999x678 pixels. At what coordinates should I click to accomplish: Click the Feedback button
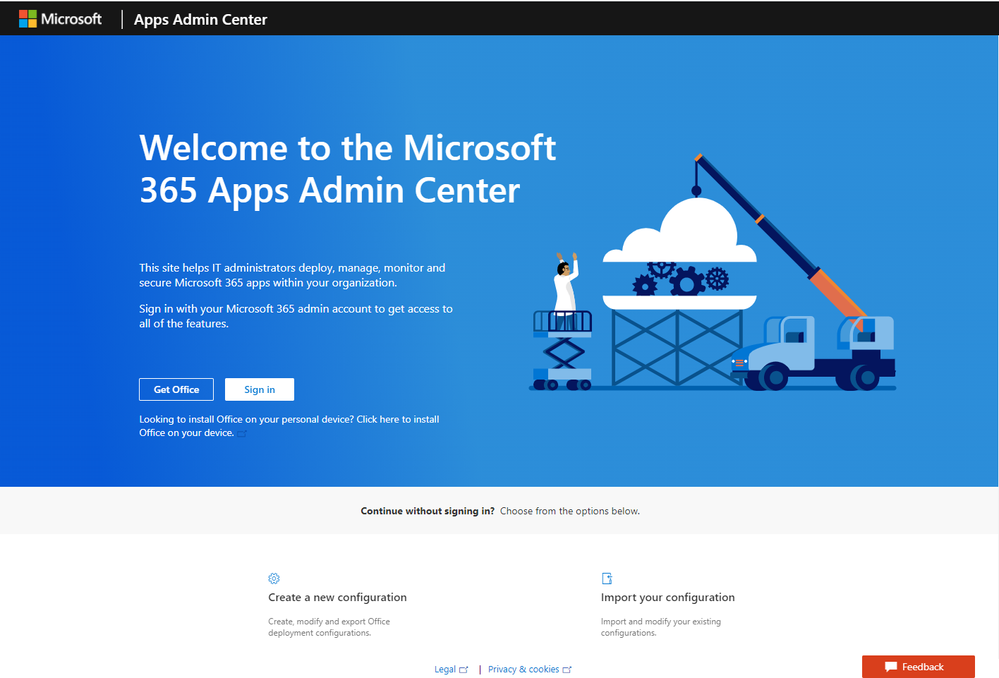coord(918,667)
